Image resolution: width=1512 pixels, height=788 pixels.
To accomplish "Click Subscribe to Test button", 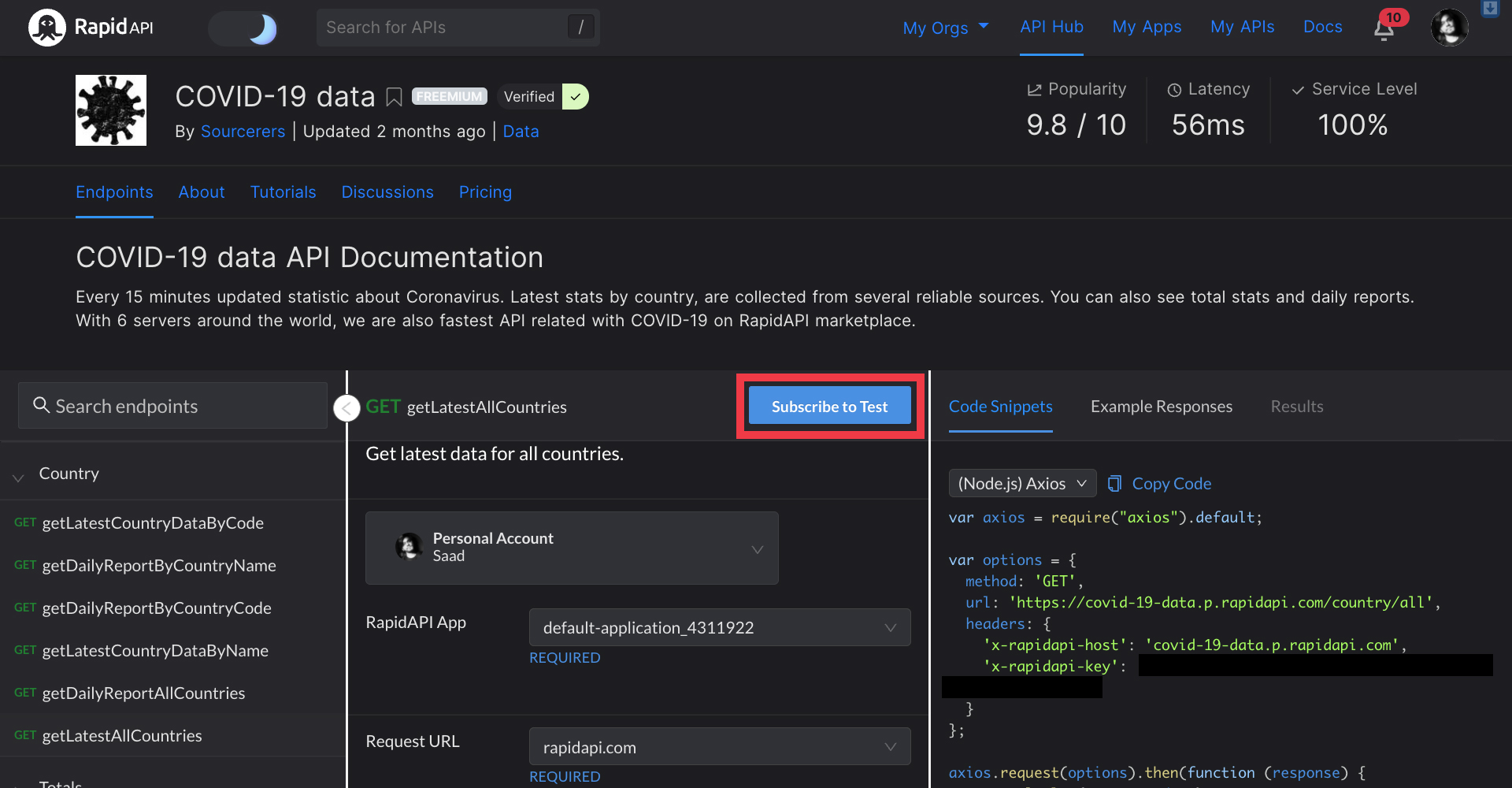I will (x=829, y=406).
